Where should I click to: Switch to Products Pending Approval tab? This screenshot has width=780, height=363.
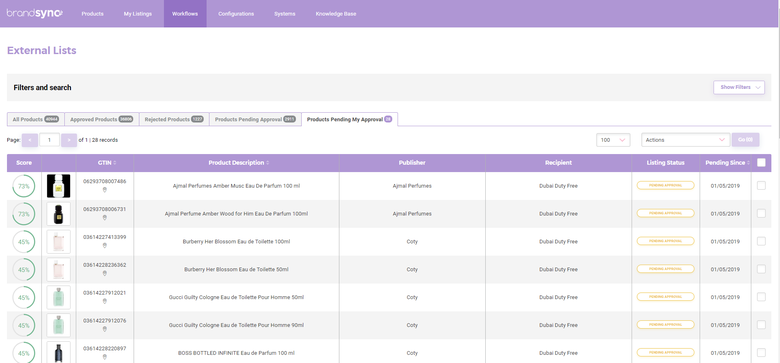[255, 119]
